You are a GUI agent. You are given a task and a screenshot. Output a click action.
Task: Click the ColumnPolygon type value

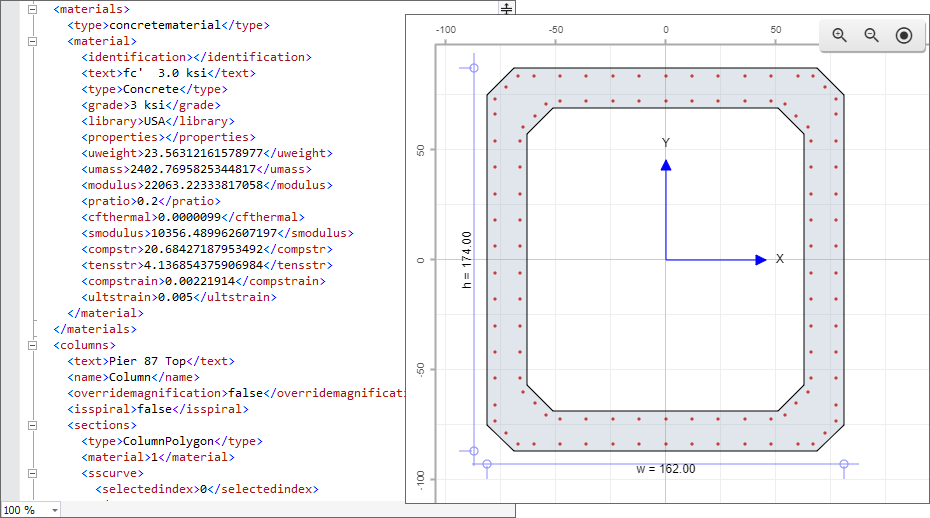(x=168, y=442)
